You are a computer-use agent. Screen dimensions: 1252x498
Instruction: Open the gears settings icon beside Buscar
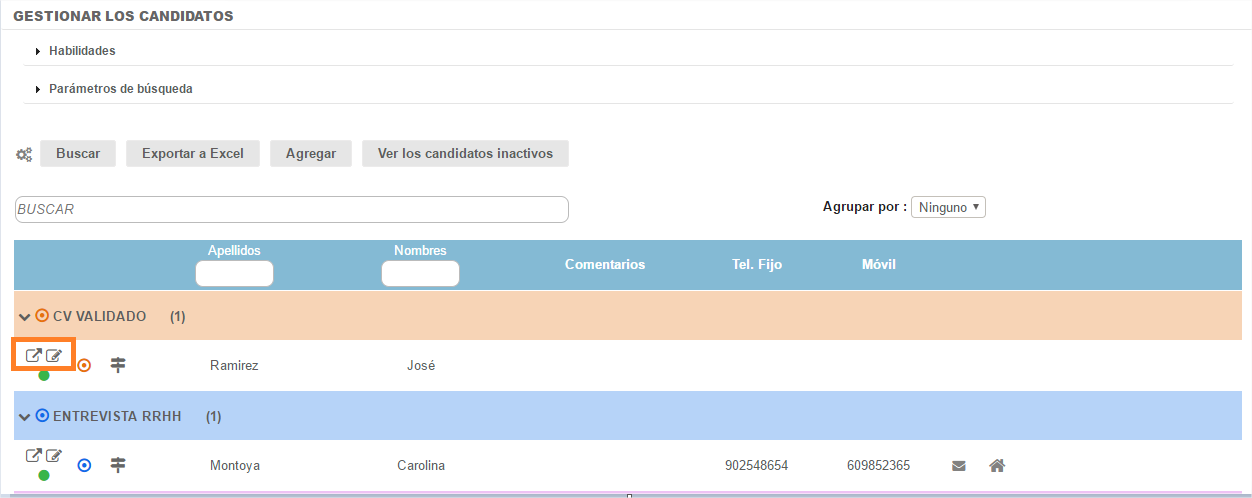click(24, 155)
